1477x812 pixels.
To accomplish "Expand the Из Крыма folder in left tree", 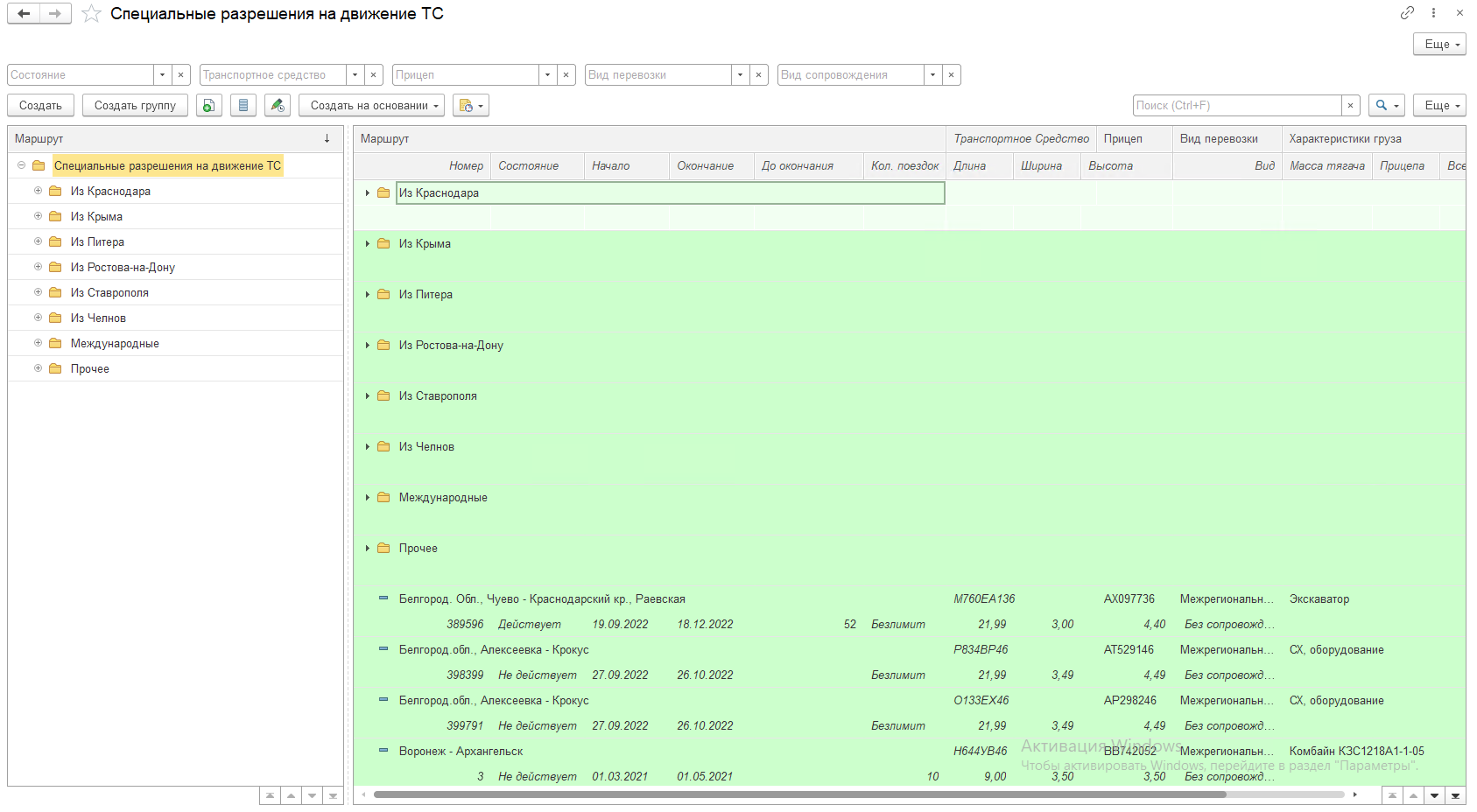I will tap(38, 216).
